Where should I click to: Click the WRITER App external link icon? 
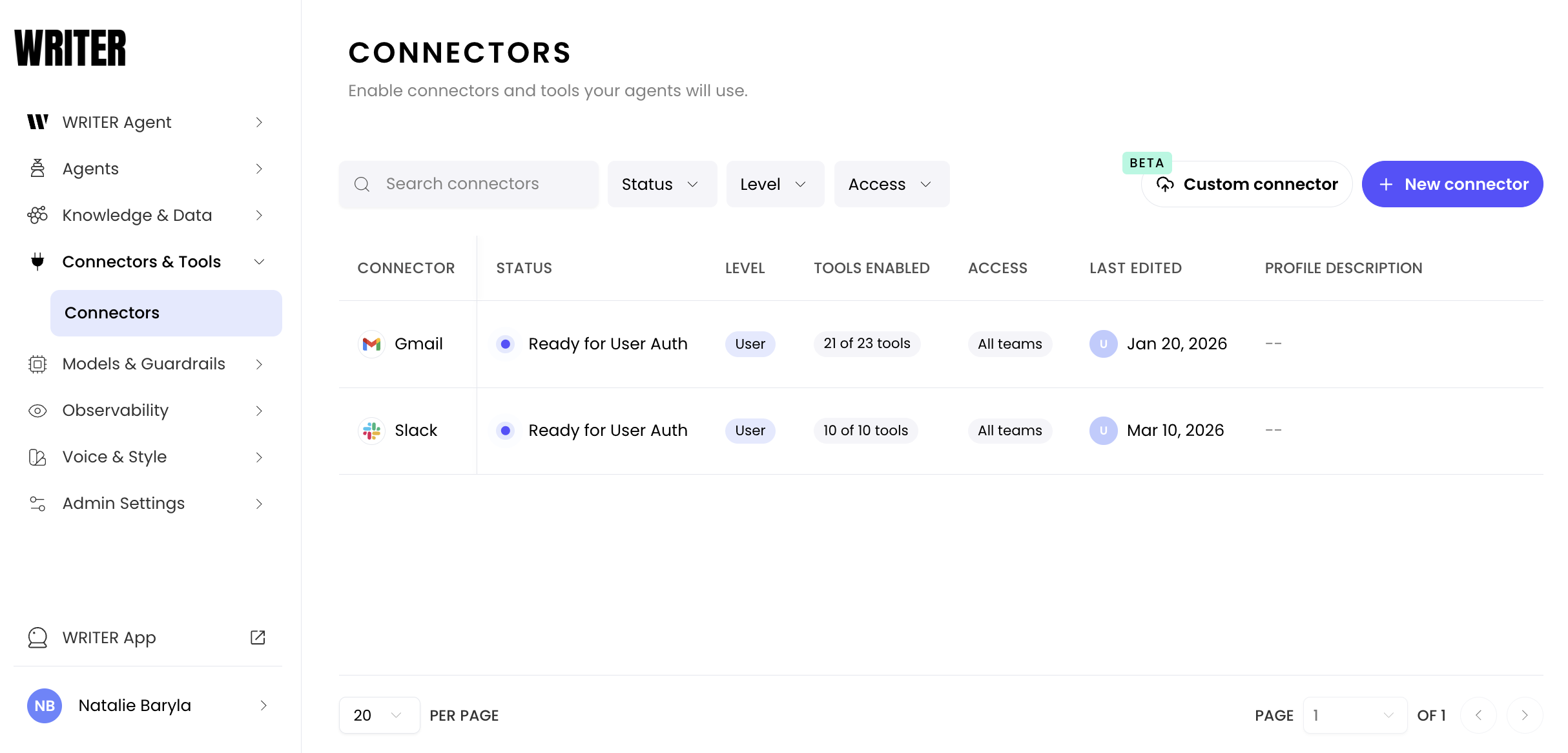point(258,637)
